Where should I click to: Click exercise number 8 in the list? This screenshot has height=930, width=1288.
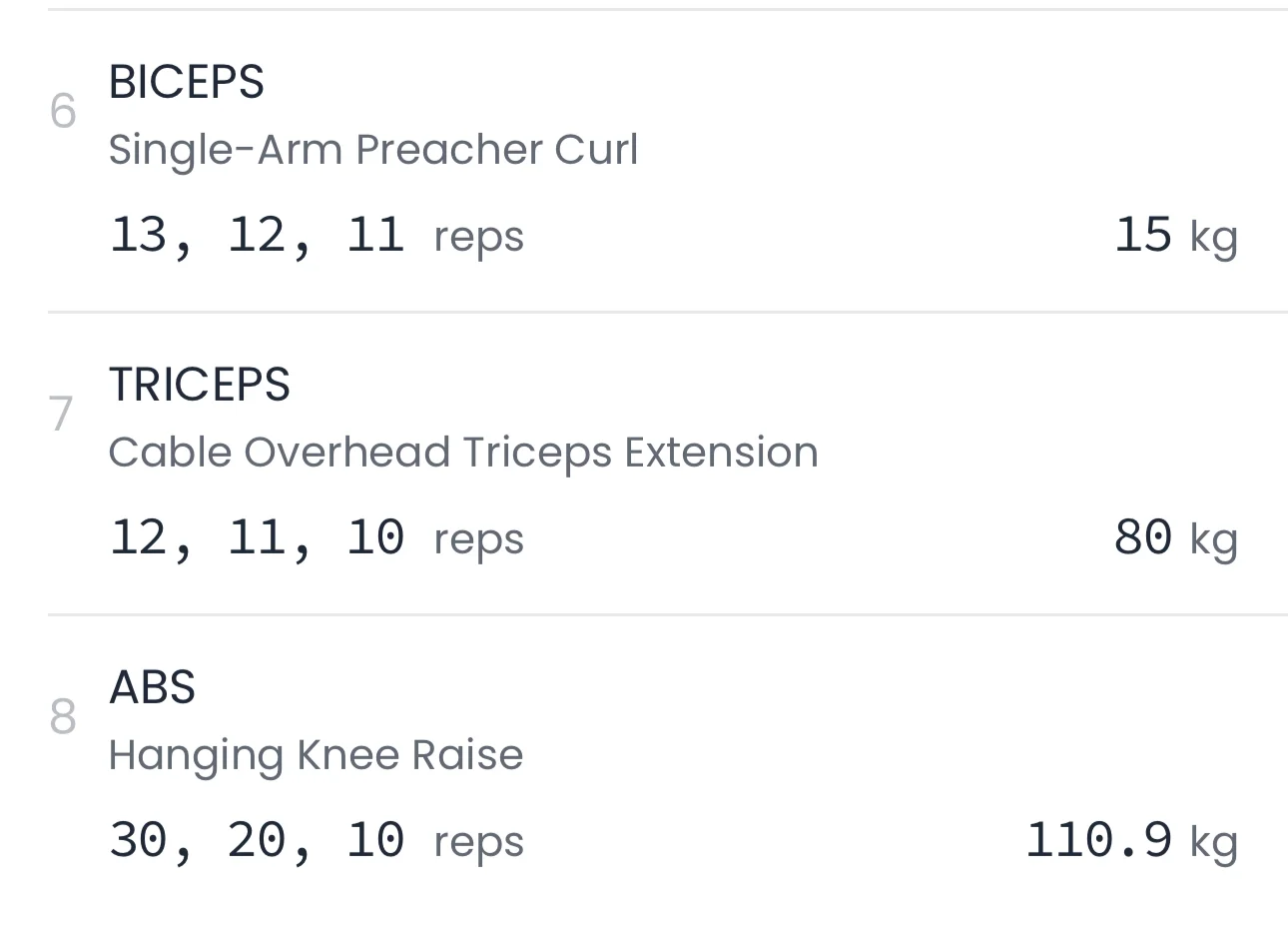pyautogui.click(x=63, y=717)
